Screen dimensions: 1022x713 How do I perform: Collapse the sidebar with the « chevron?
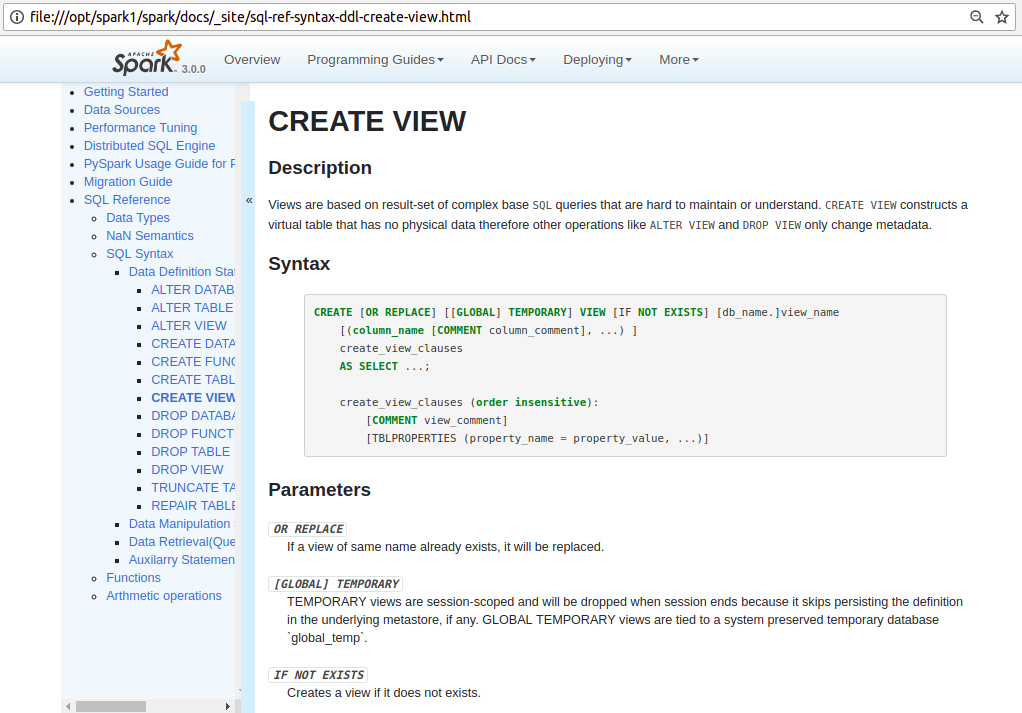tap(248, 200)
